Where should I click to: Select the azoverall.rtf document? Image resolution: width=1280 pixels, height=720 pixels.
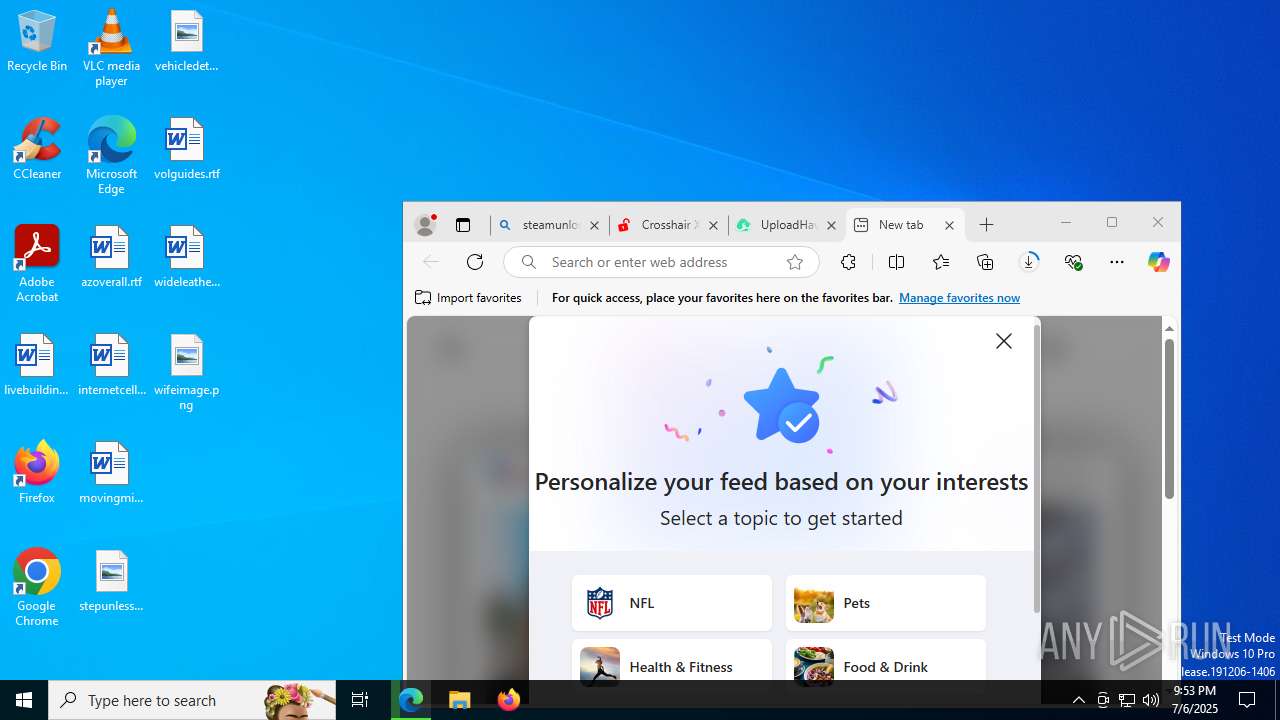click(111, 257)
